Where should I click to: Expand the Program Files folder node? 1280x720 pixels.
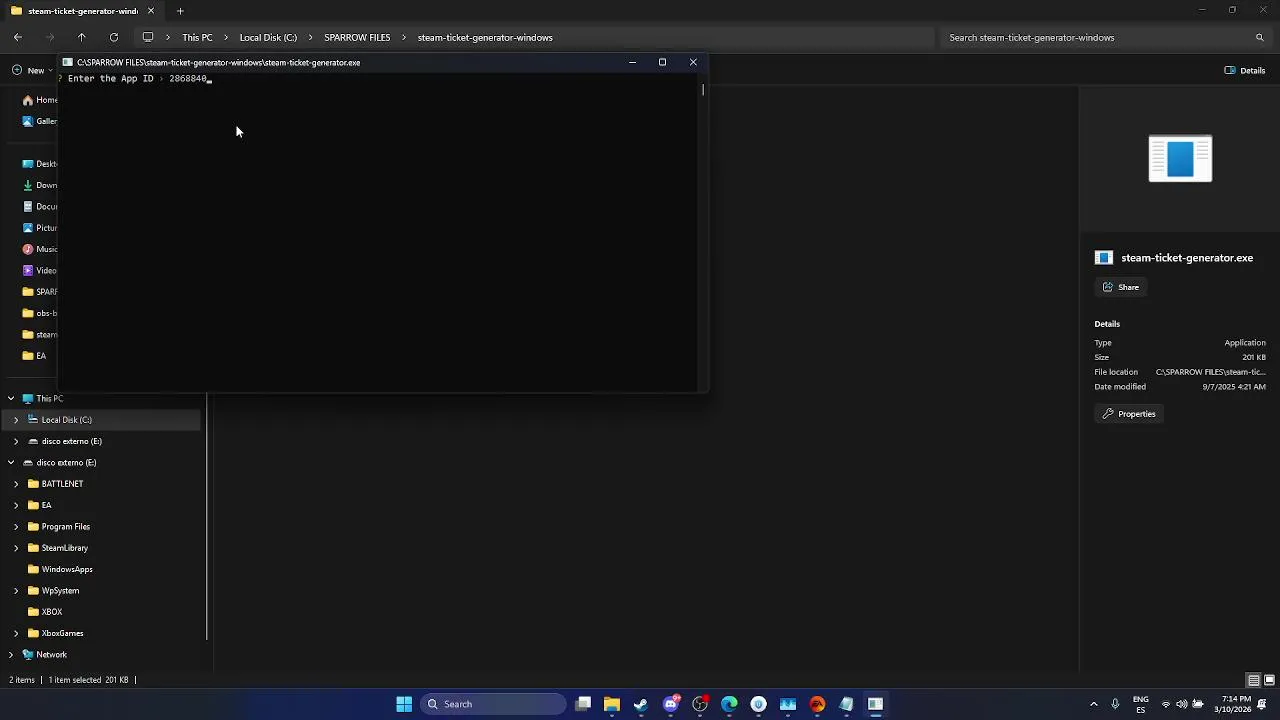[16, 526]
